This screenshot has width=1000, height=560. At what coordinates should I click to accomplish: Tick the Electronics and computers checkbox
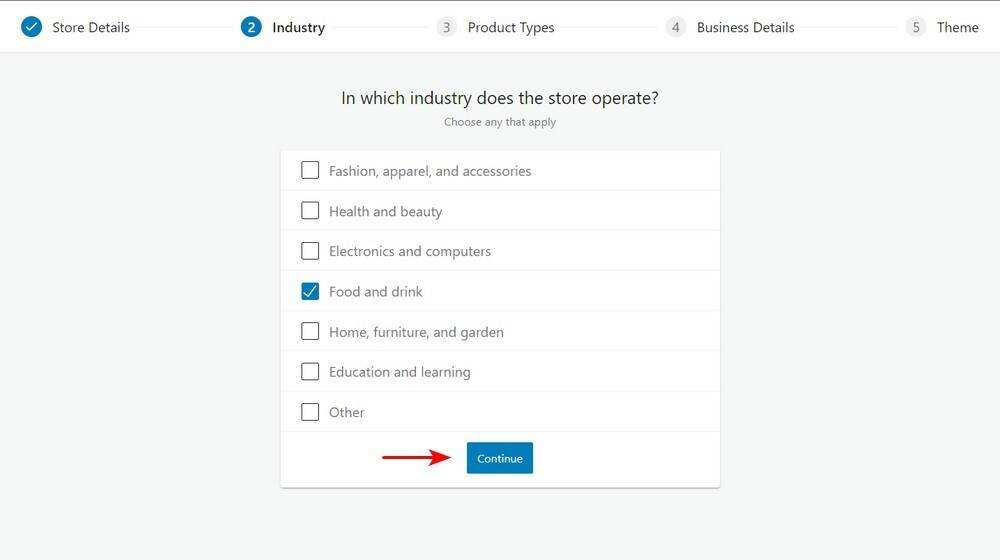click(310, 251)
